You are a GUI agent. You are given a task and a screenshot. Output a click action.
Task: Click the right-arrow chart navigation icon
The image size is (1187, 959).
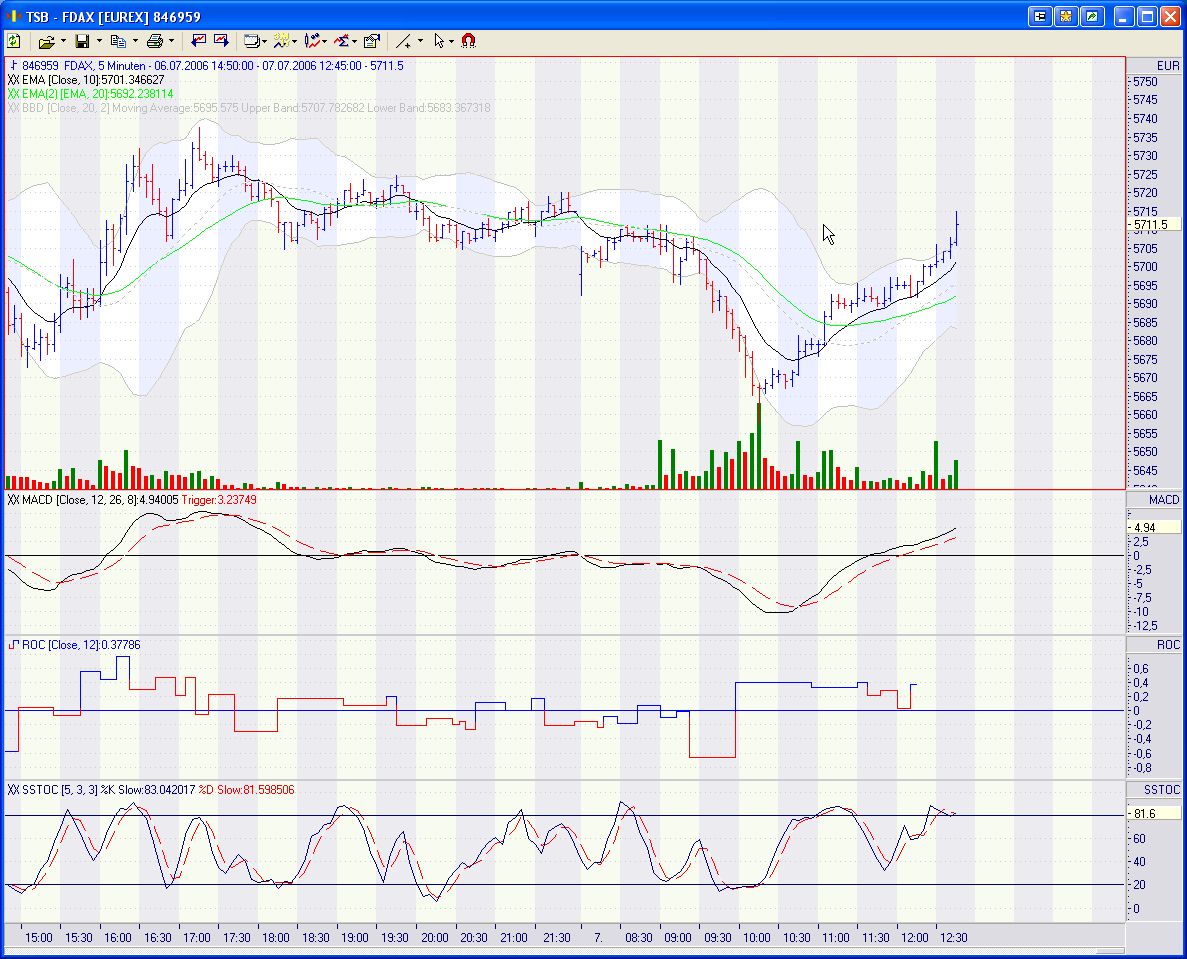(x=221, y=41)
